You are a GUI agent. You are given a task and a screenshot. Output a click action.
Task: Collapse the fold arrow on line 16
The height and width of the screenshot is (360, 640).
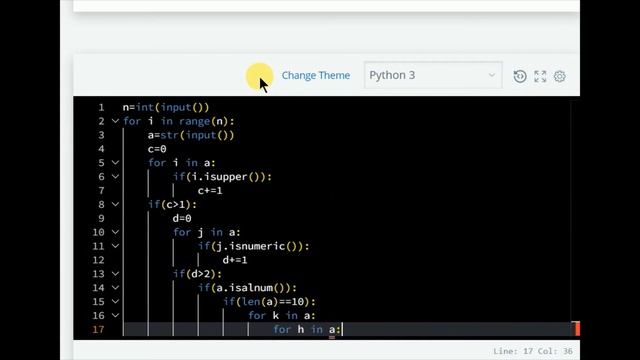[115, 316]
